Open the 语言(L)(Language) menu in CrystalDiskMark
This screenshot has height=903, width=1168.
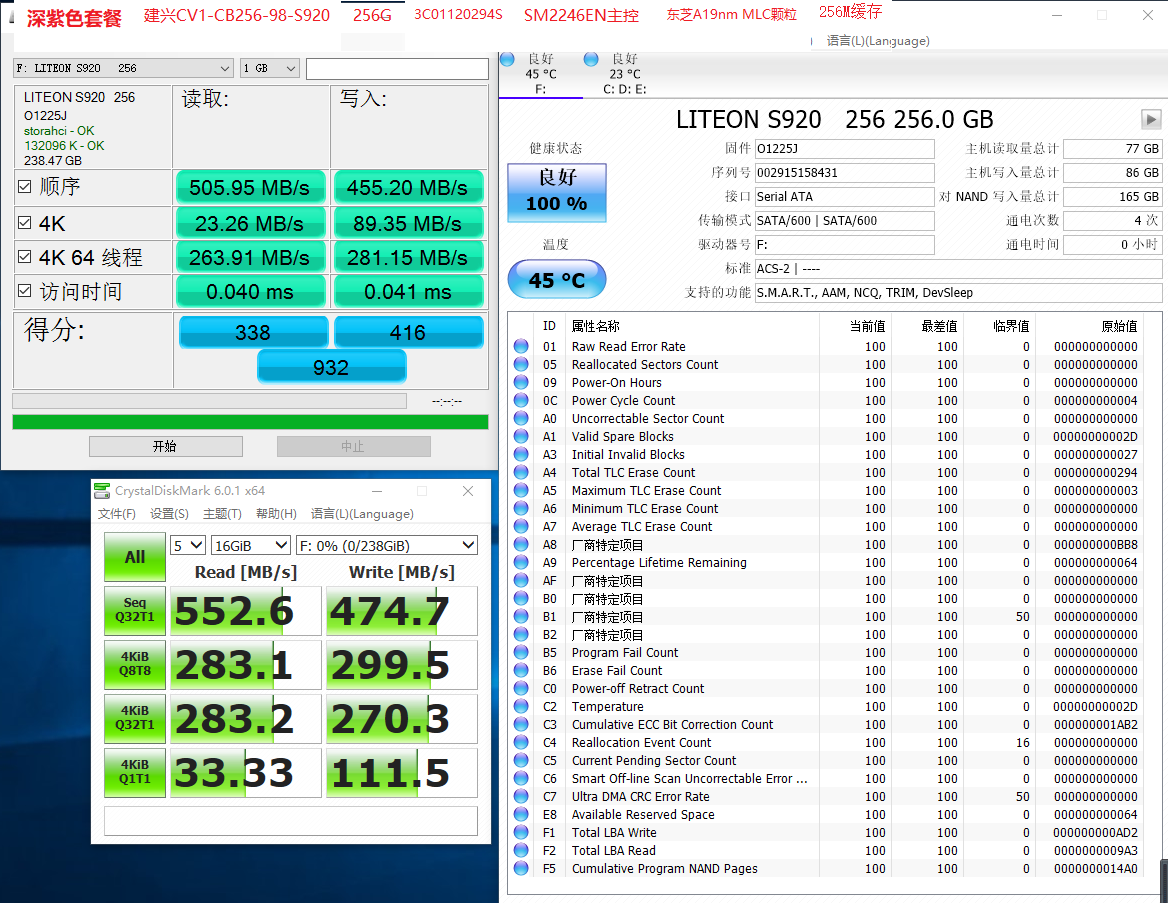click(x=362, y=514)
